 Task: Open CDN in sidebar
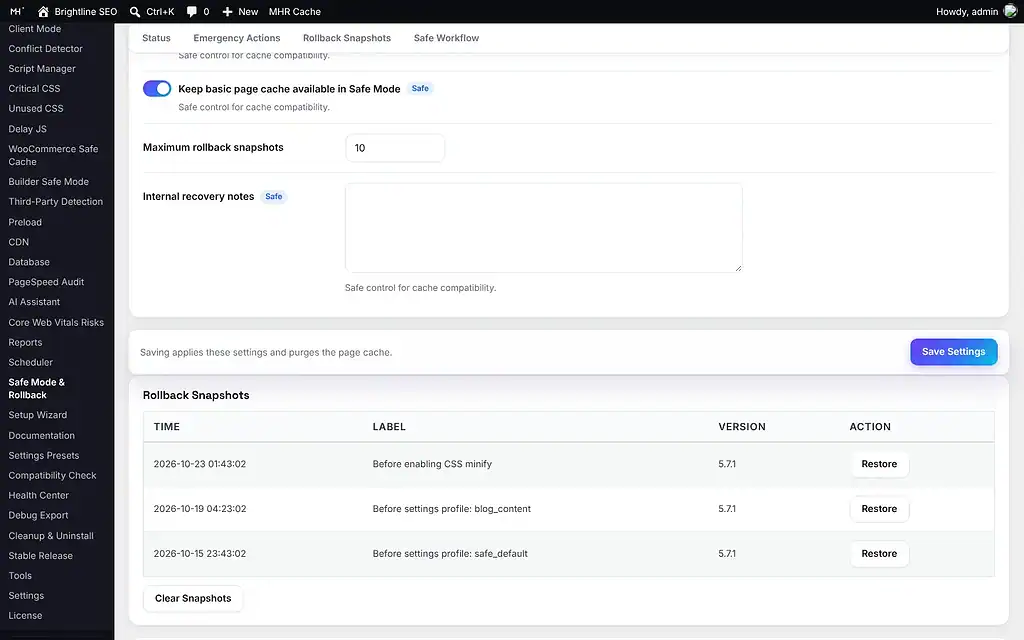(18, 242)
